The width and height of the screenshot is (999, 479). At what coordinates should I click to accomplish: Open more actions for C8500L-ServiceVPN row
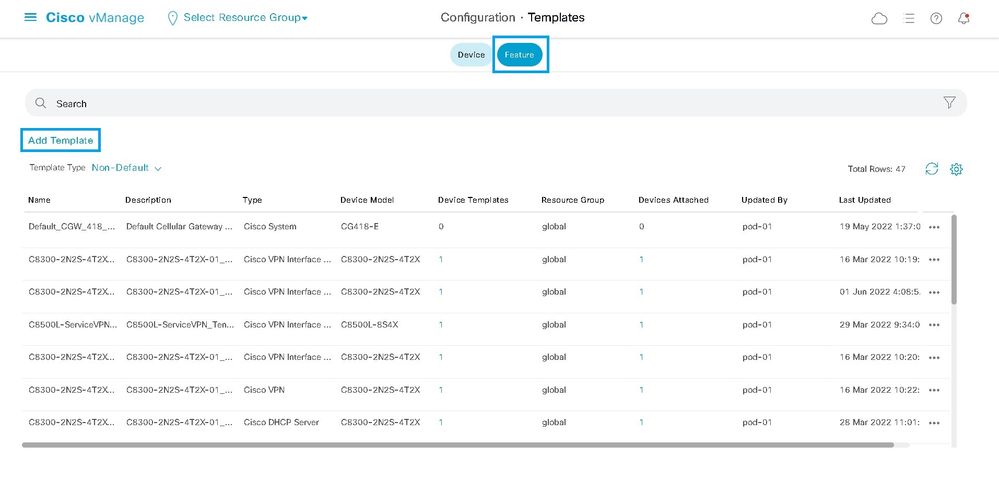point(934,325)
